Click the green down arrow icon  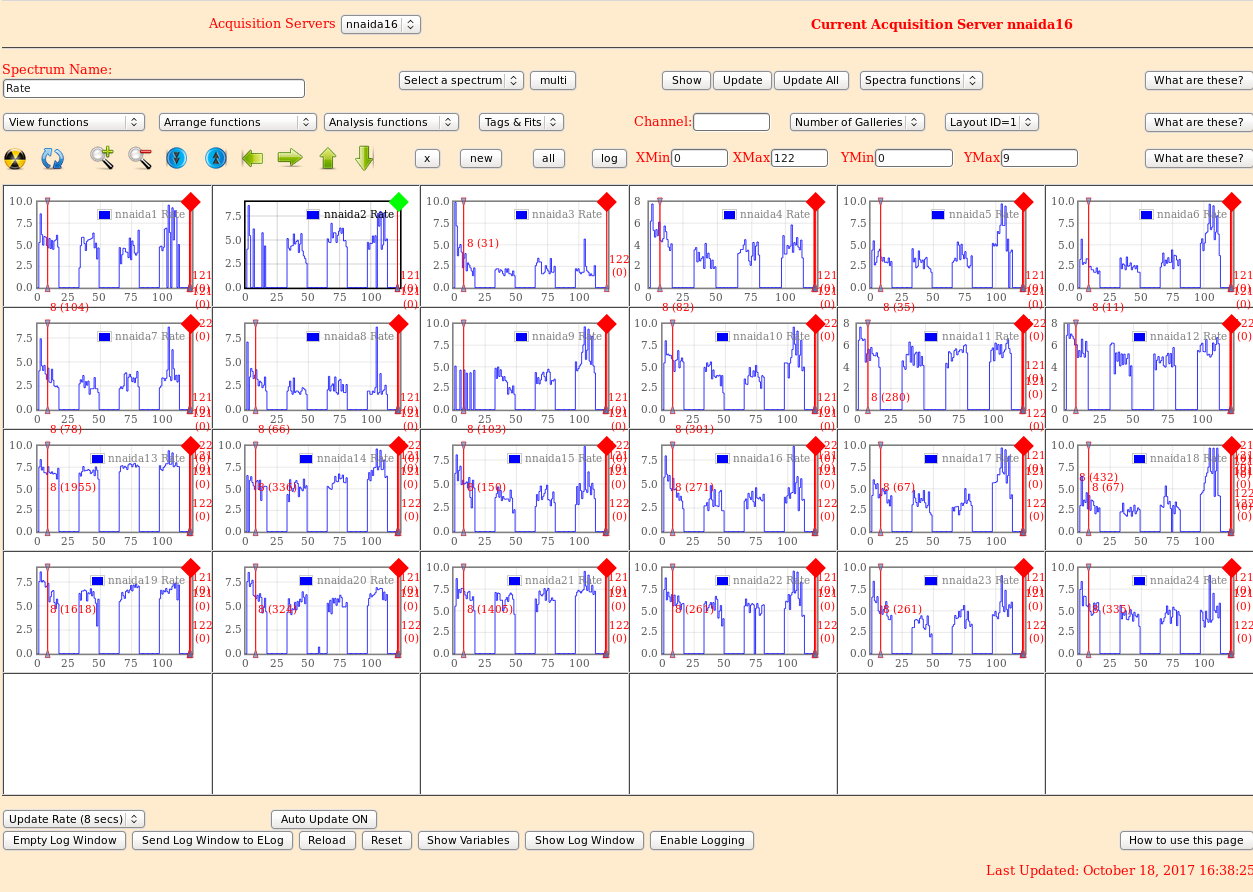click(x=364, y=158)
